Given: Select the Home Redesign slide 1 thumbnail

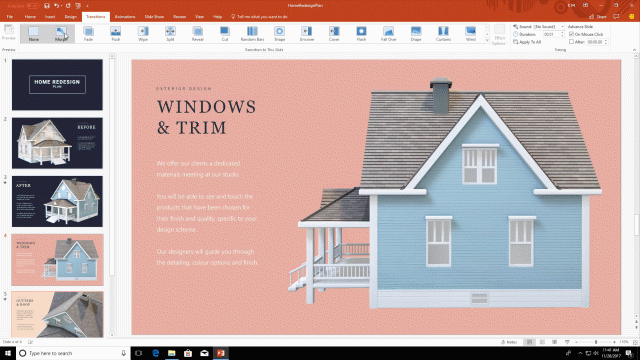Looking at the screenshot, I should (57, 84).
